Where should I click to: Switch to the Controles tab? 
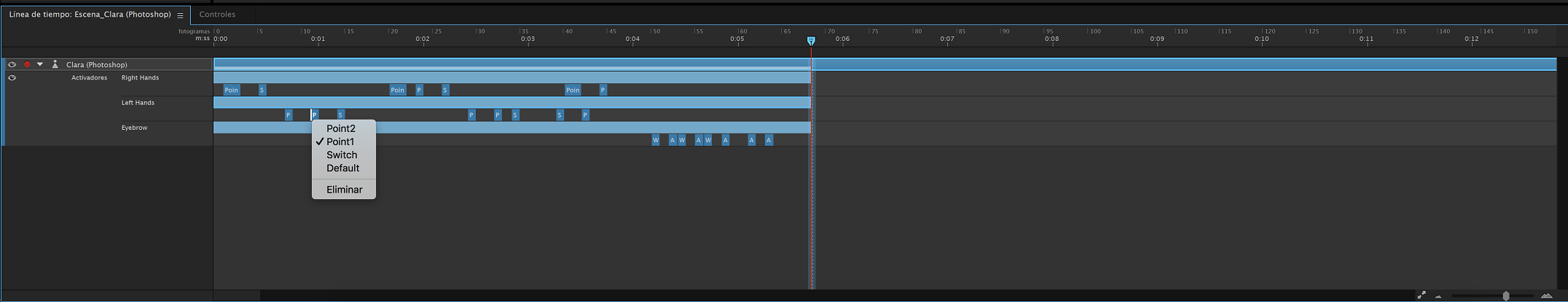(217, 15)
